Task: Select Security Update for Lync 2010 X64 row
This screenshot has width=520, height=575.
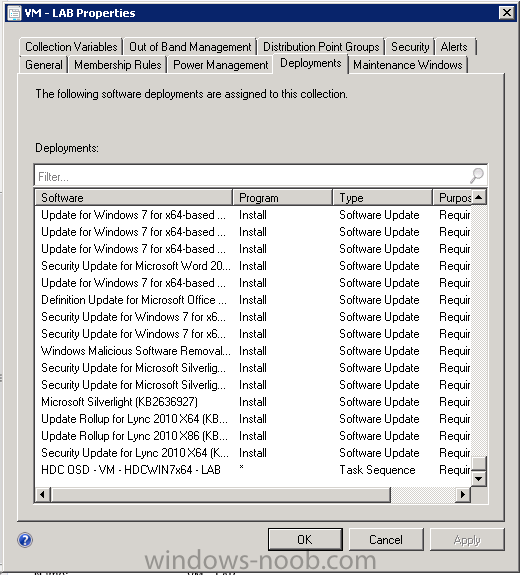Action: tap(253, 453)
